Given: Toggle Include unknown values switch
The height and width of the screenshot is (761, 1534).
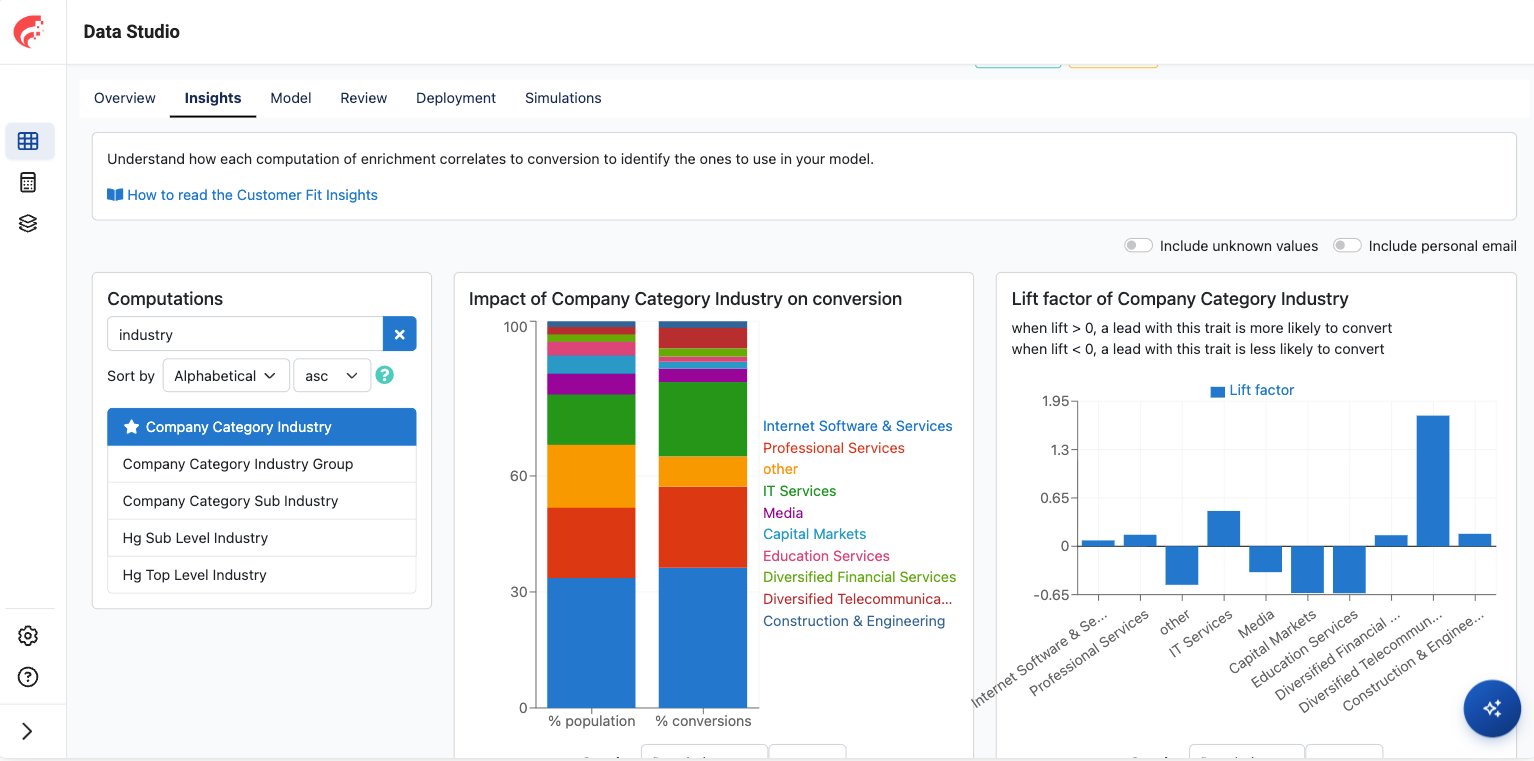Looking at the screenshot, I should (x=1139, y=246).
